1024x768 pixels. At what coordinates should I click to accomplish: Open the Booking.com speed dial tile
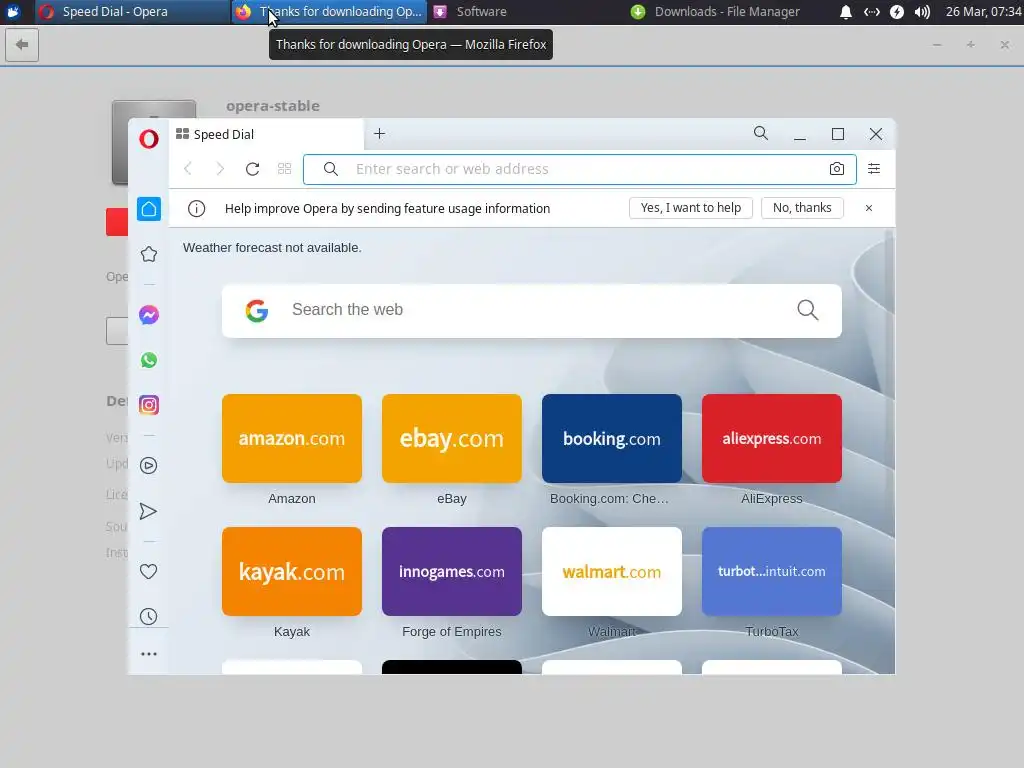612,438
